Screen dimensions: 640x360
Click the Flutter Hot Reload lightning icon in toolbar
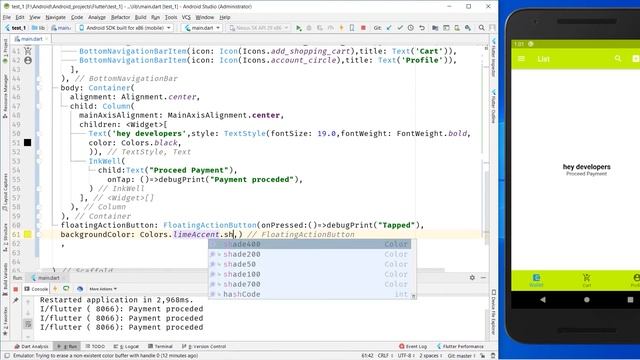pos(341,28)
